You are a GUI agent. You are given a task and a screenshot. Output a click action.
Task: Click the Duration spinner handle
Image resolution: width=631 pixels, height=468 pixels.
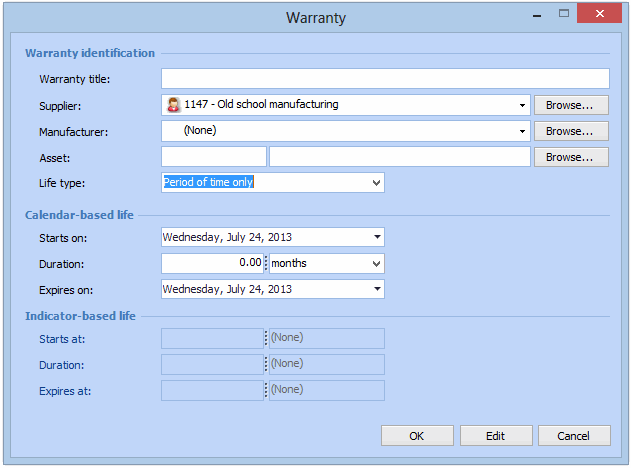(266, 263)
